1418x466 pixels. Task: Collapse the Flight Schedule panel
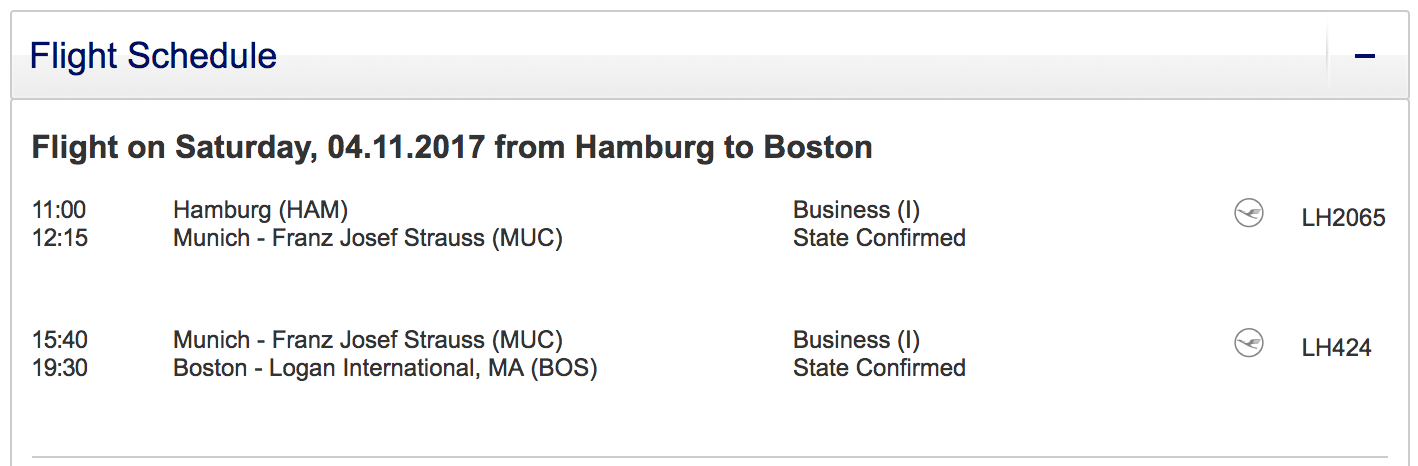coord(1364,56)
